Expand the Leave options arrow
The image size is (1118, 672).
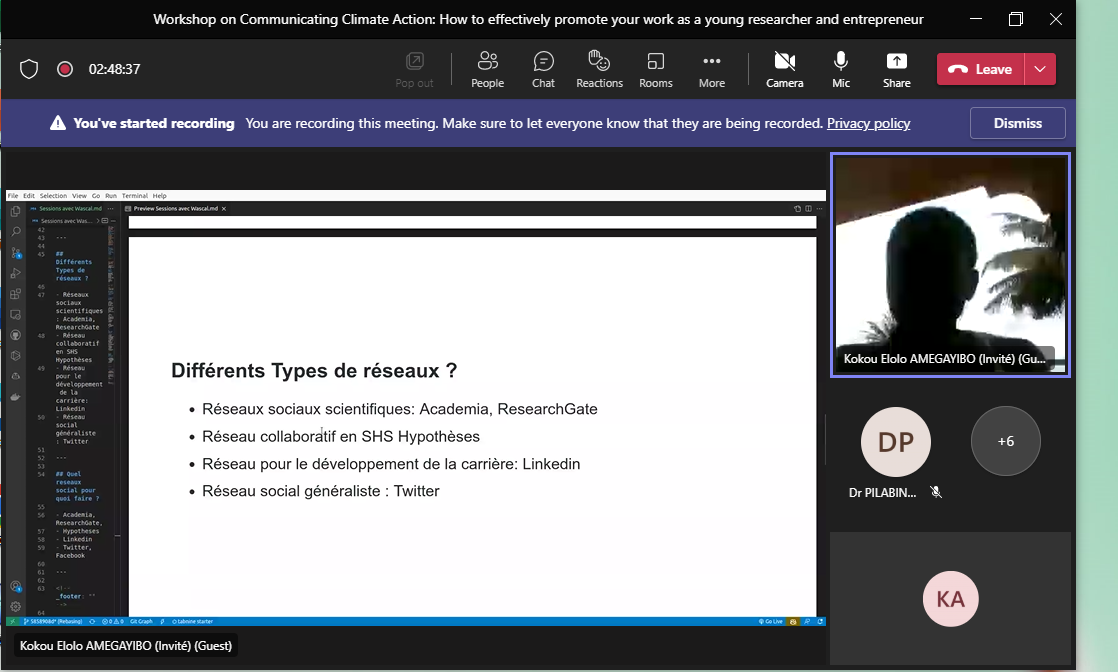(1041, 69)
